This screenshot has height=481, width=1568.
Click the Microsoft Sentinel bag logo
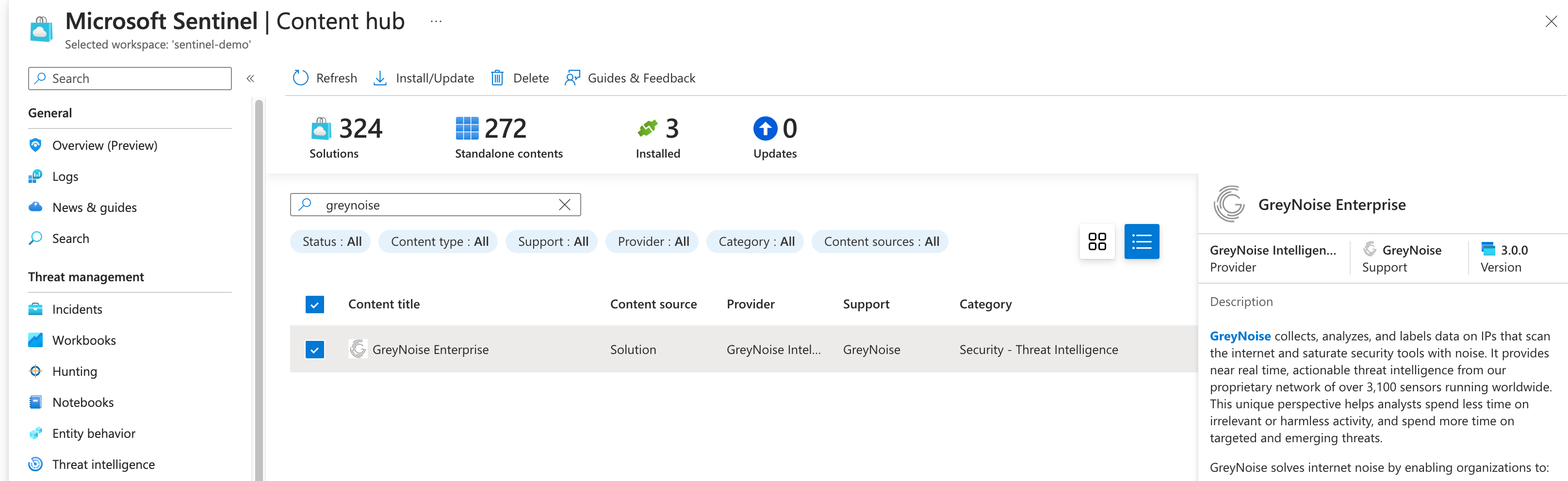click(41, 30)
